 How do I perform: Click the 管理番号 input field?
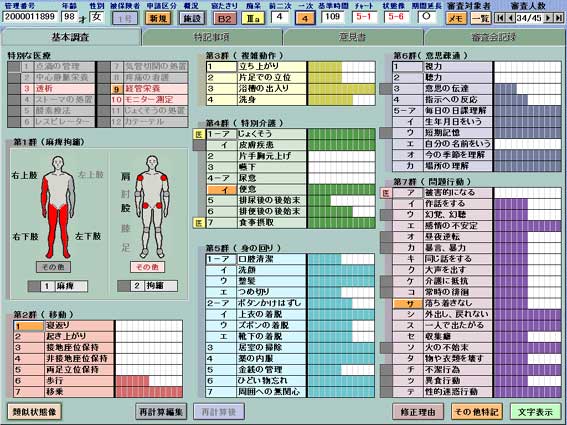pos(30,17)
